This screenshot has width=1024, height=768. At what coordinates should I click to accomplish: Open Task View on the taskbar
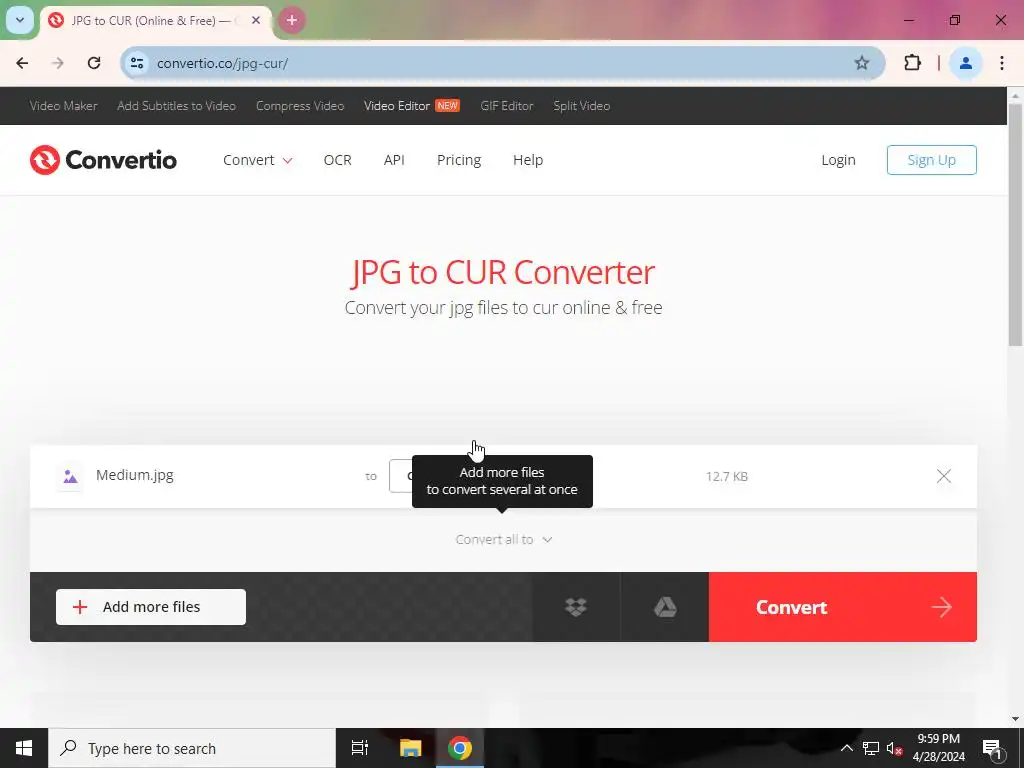360,748
